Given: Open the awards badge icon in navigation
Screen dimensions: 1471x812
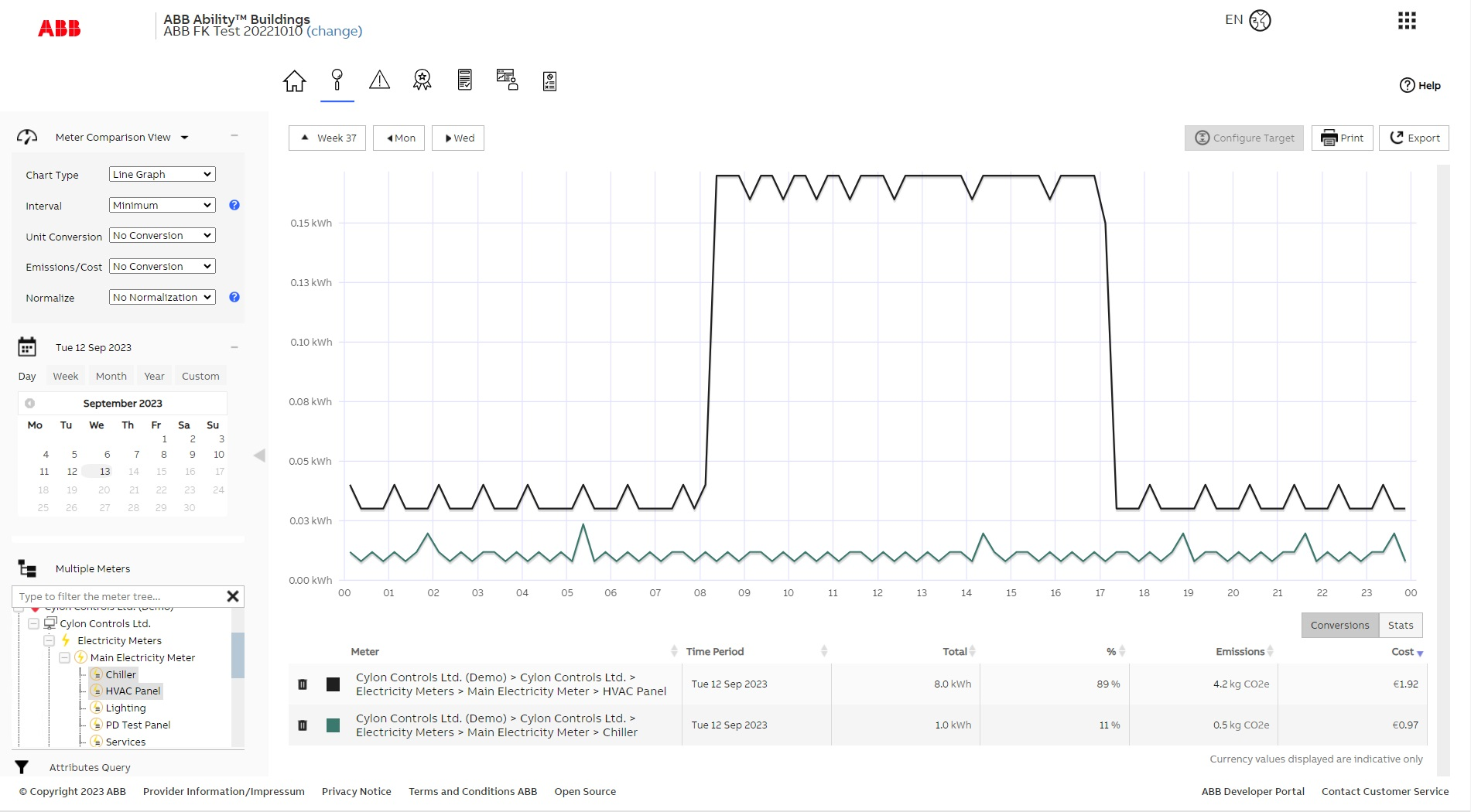Looking at the screenshot, I should click(422, 80).
